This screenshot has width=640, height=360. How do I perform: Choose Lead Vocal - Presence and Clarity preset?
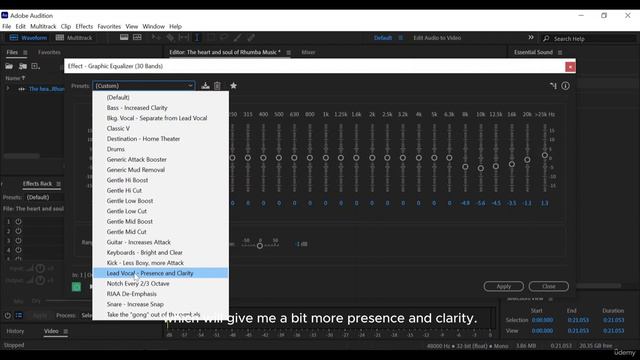click(160, 273)
